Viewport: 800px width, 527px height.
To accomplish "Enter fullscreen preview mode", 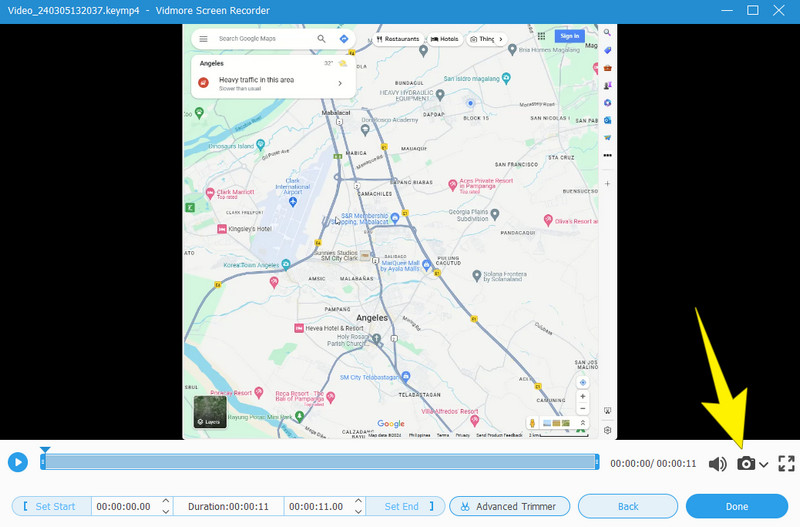I will tap(786, 463).
